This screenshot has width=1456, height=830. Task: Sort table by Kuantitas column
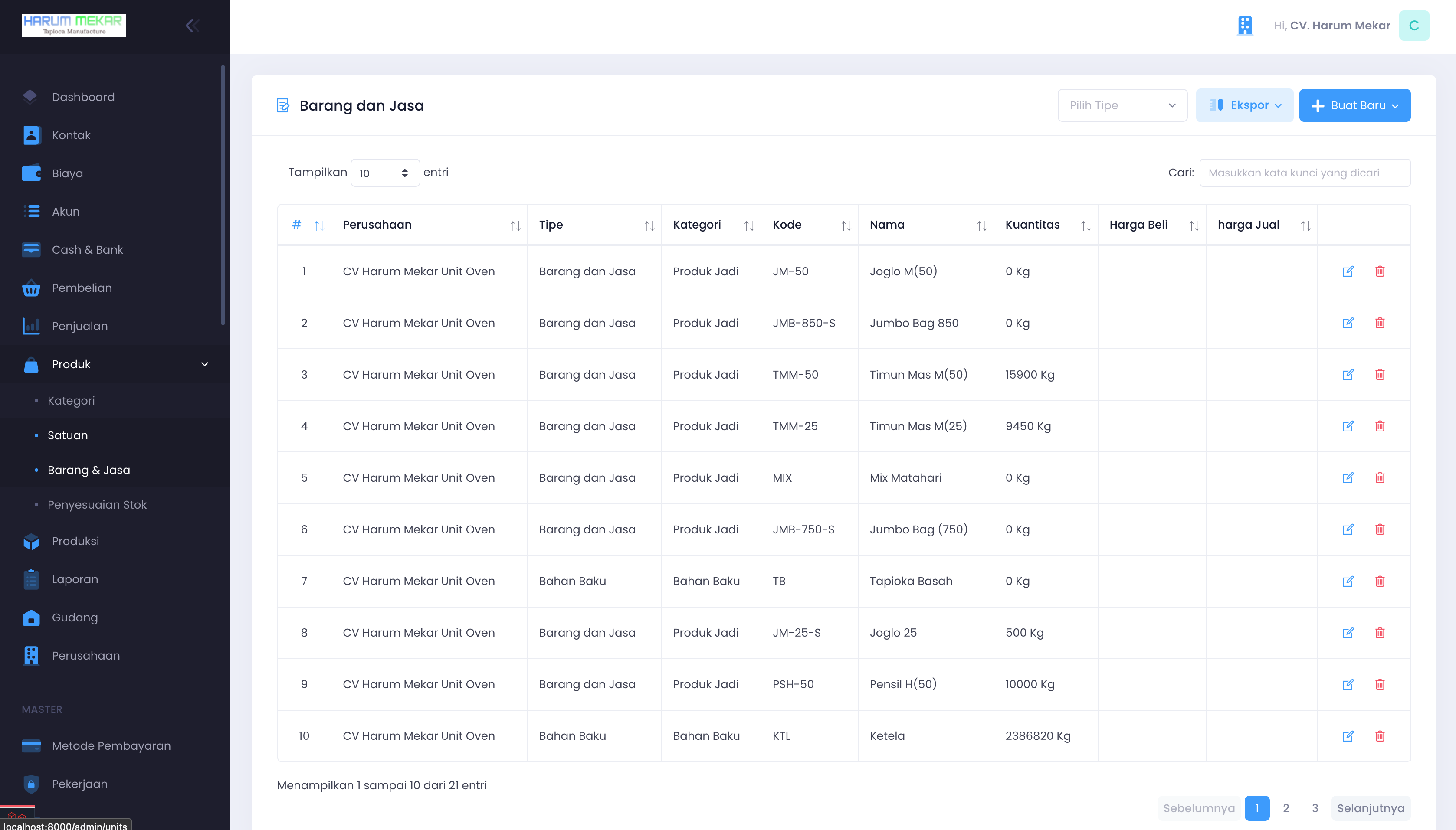click(1046, 225)
